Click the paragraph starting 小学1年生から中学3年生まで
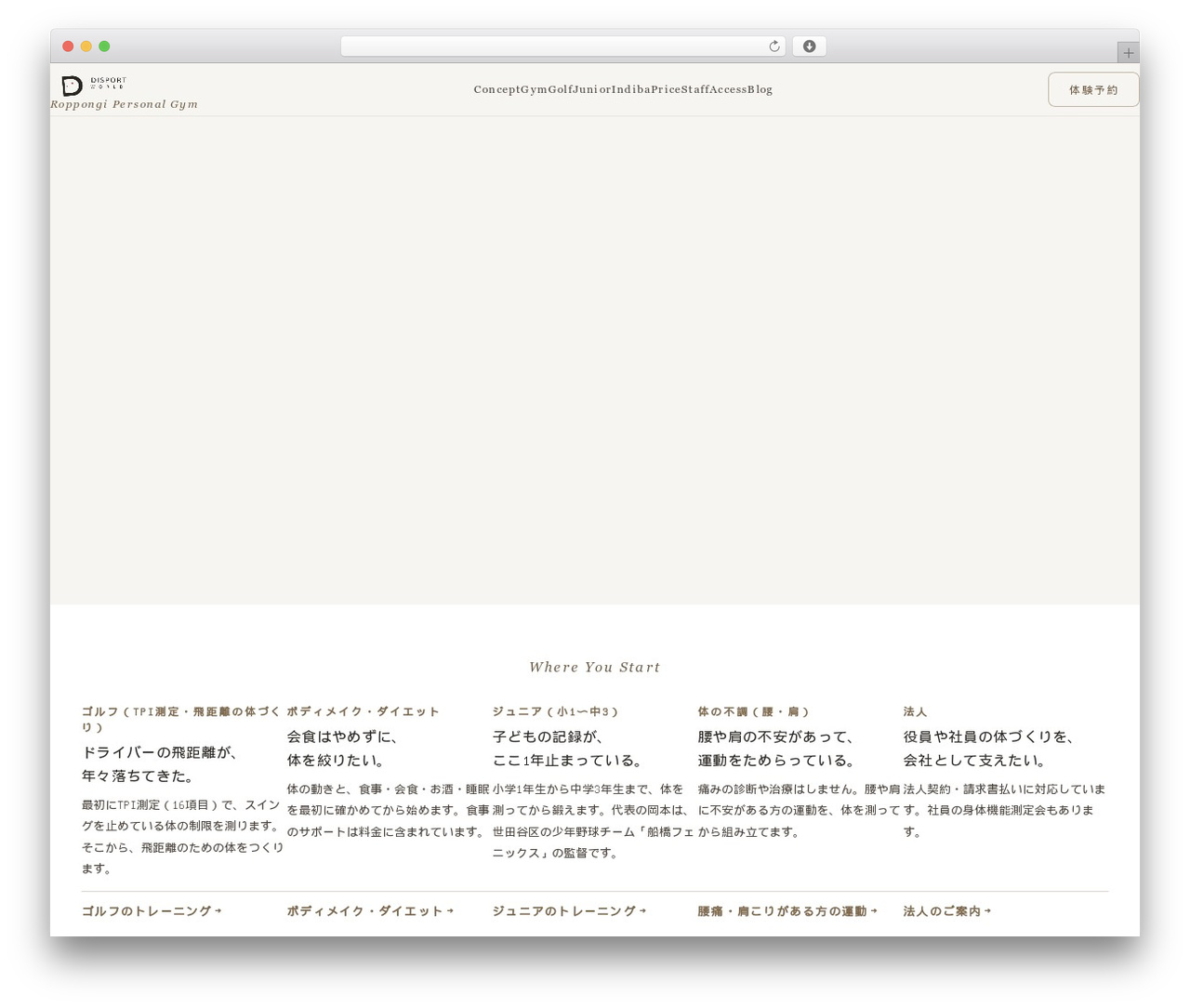 593,821
